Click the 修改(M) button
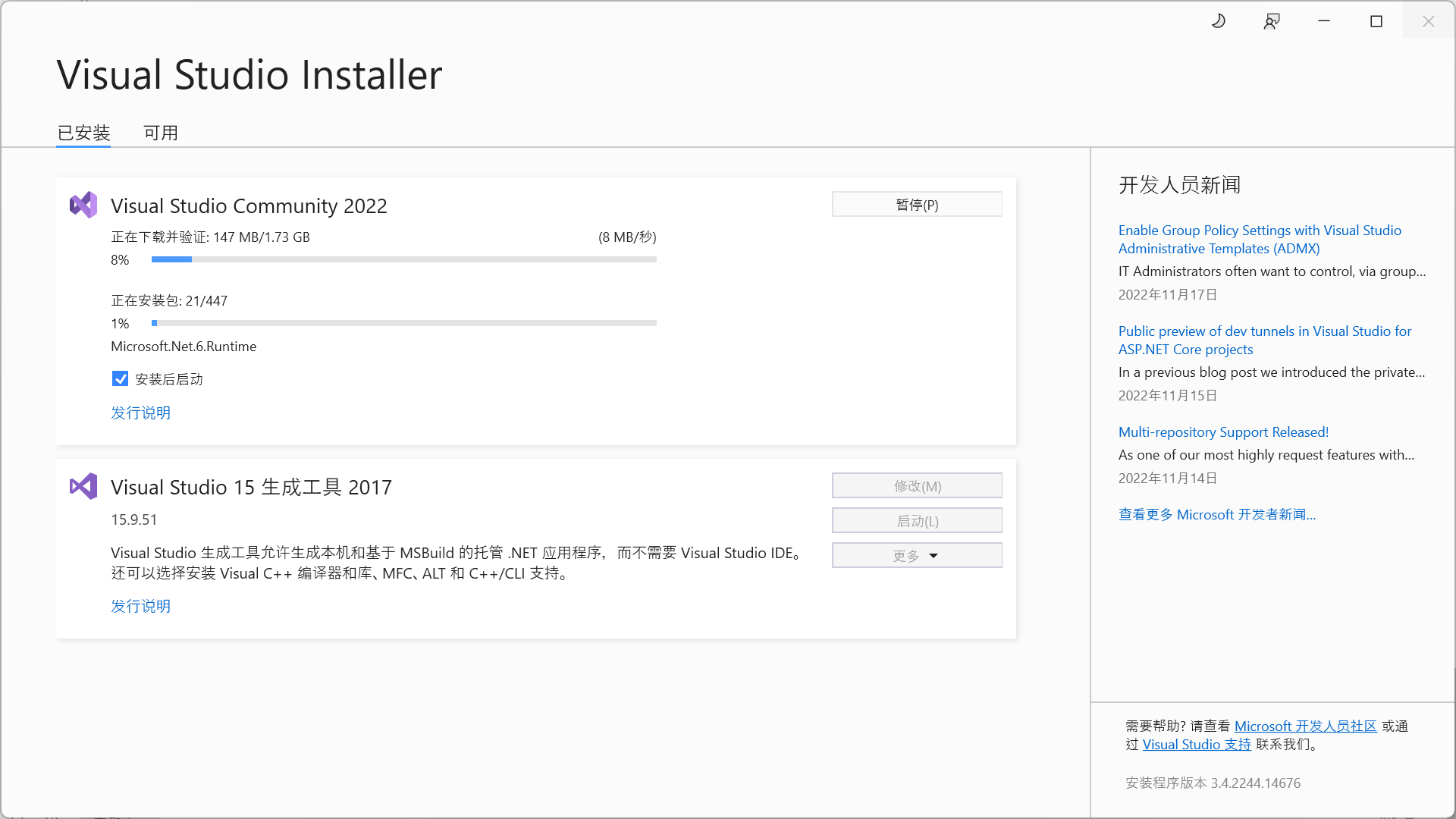This screenshot has height=819, width=1456. click(917, 485)
